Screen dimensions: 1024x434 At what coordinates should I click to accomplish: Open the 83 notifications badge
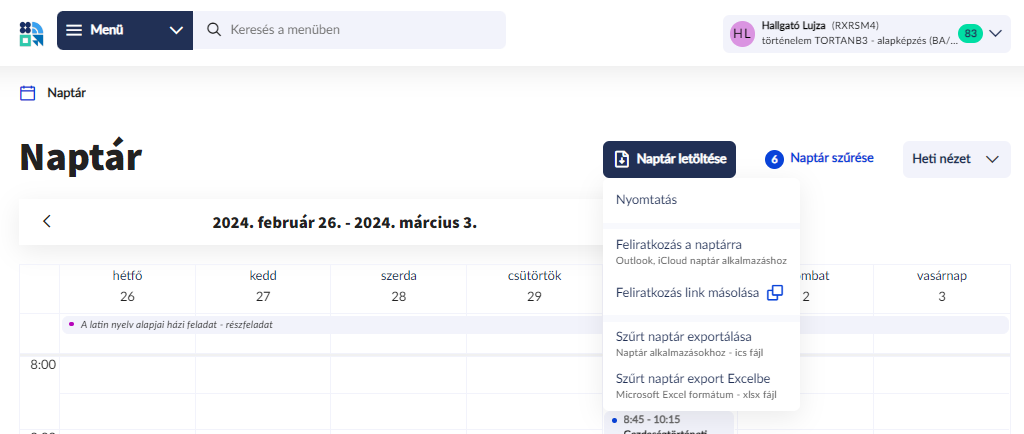pyautogui.click(x=969, y=33)
